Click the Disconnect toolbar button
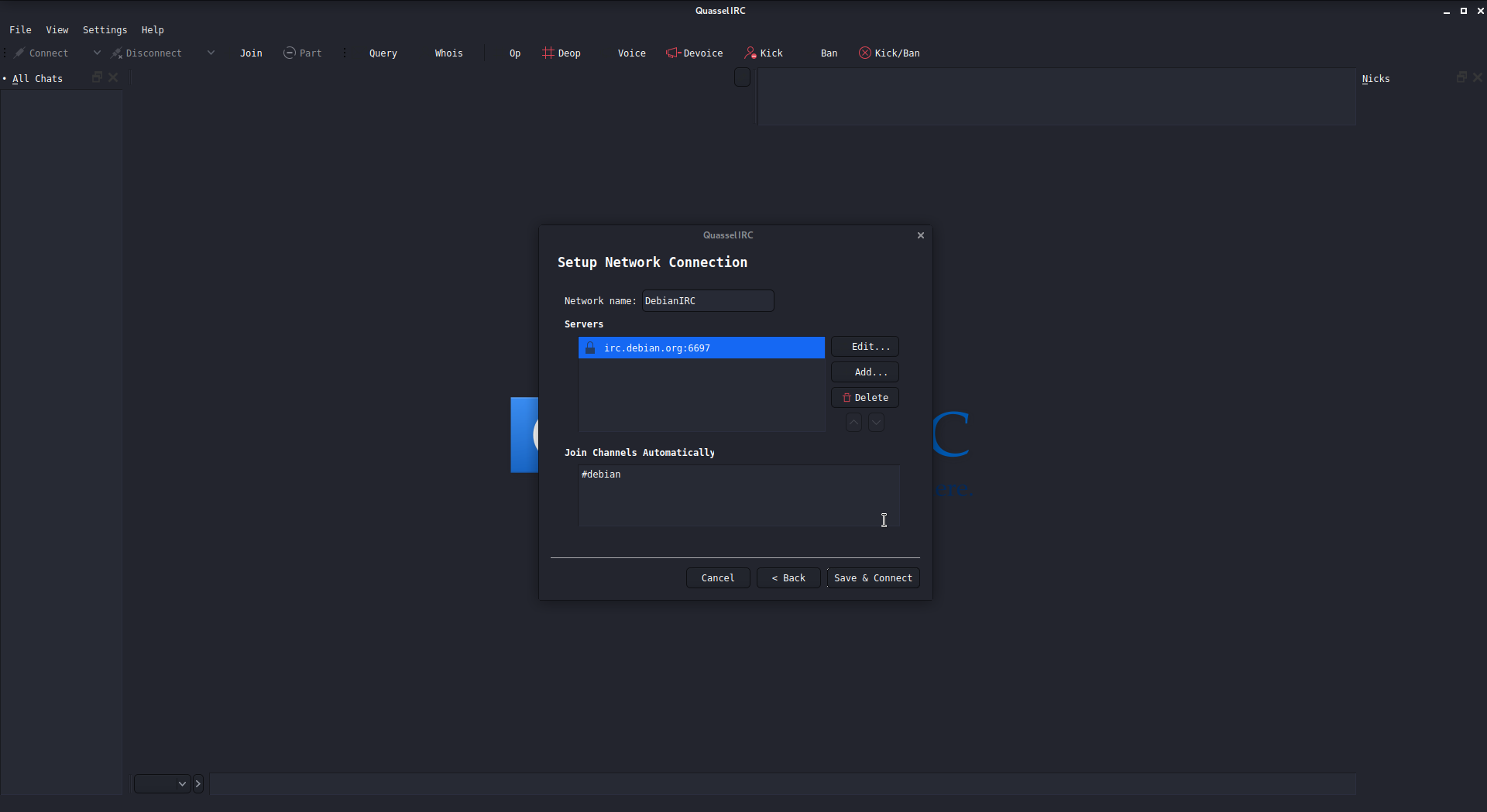Screen dimensions: 1487x812 click(x=146, y=53)
